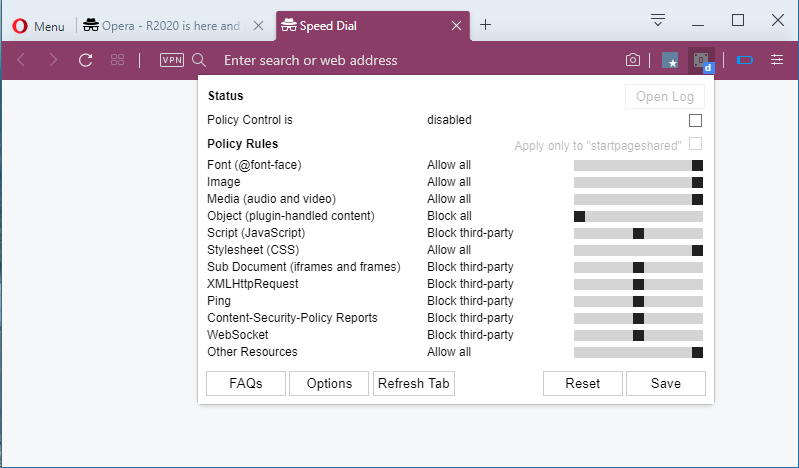This screenshot has height=468, width=799.
Task: Click the search or web address field
Action: point(400,60)
